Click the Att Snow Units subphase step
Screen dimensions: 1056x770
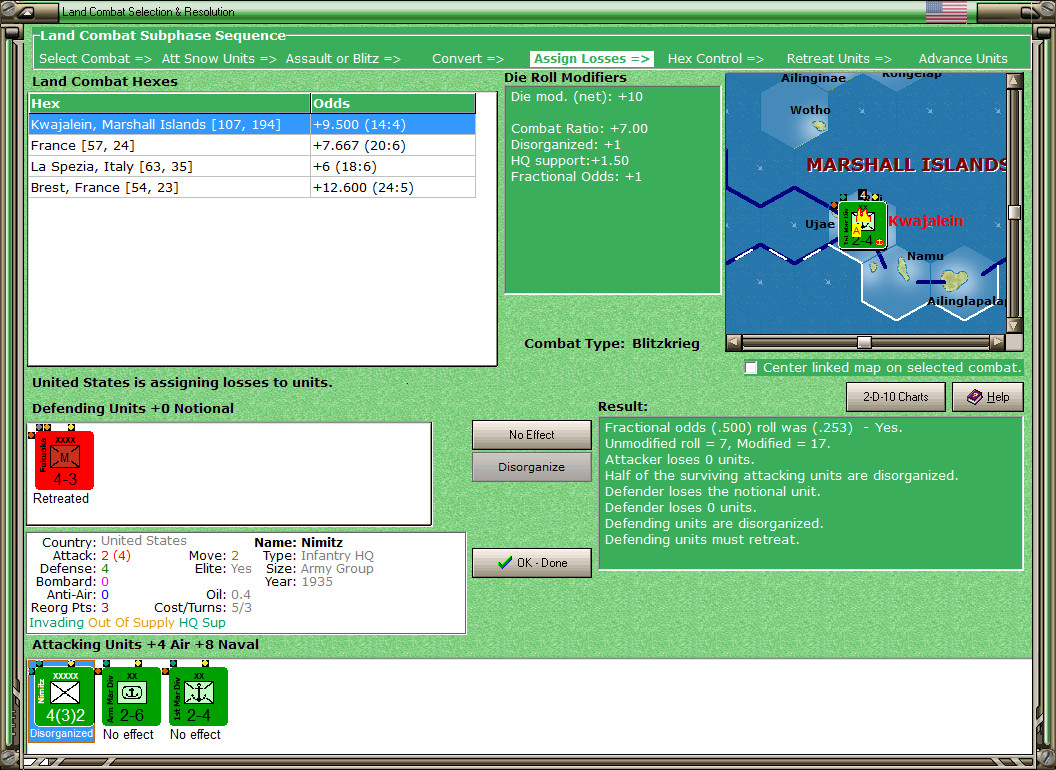(x=219, y=59)
